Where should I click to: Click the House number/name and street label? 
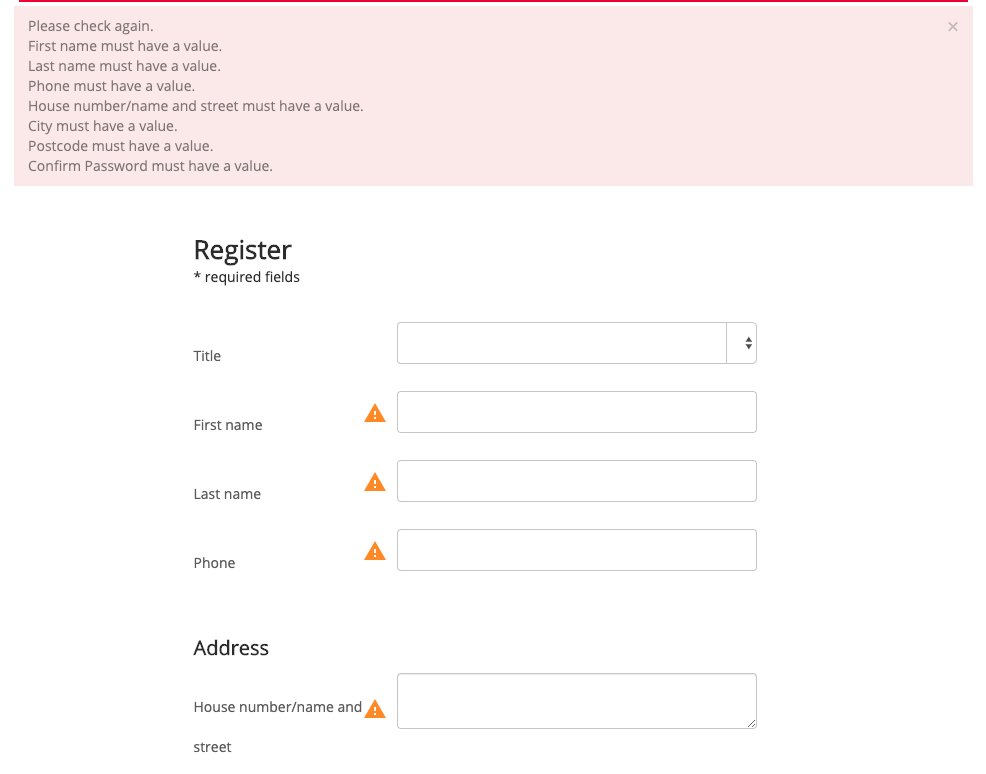pyautogui.click(x=277, y=727)
